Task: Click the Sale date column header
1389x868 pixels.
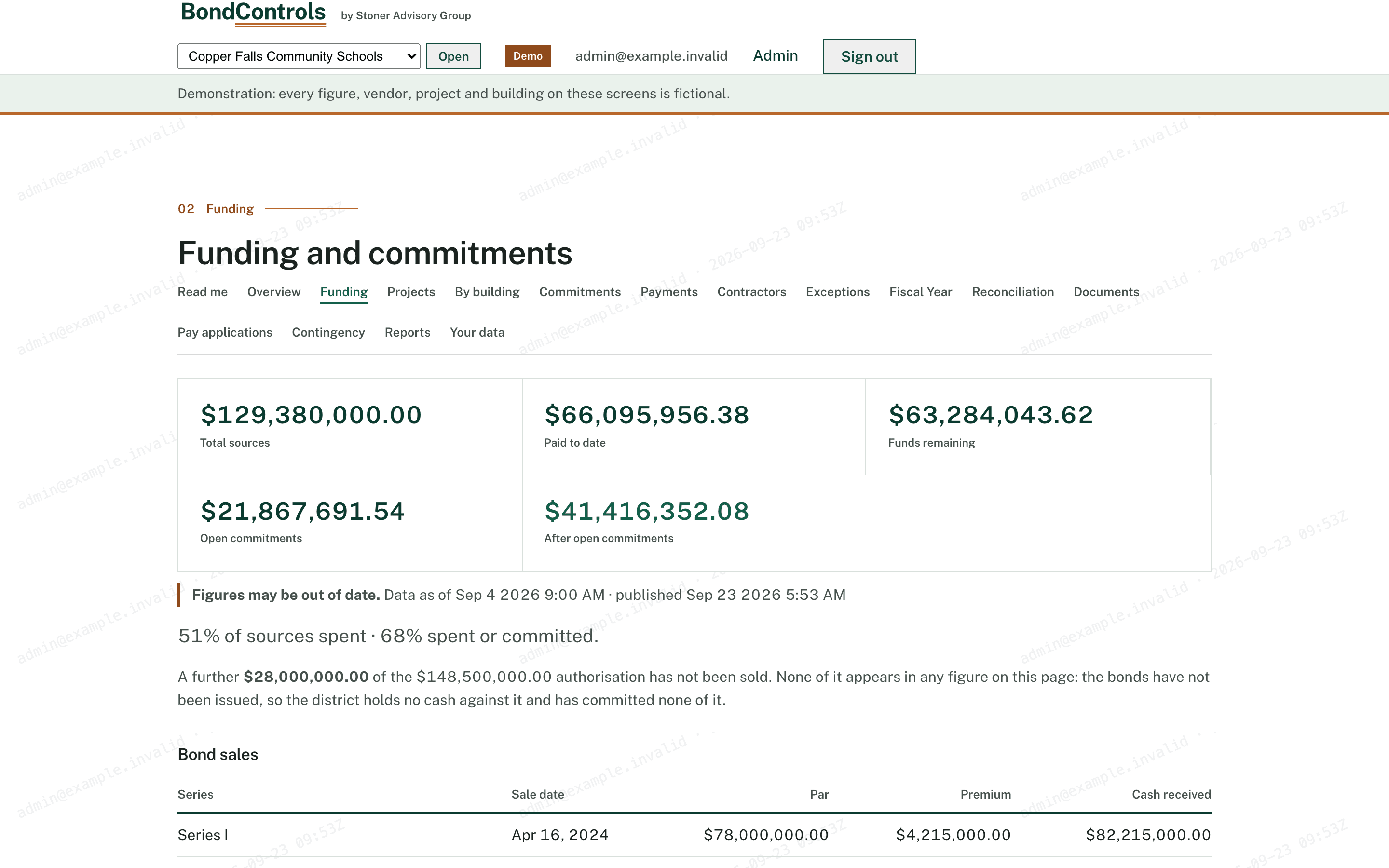Action: (x=538, y=795)
